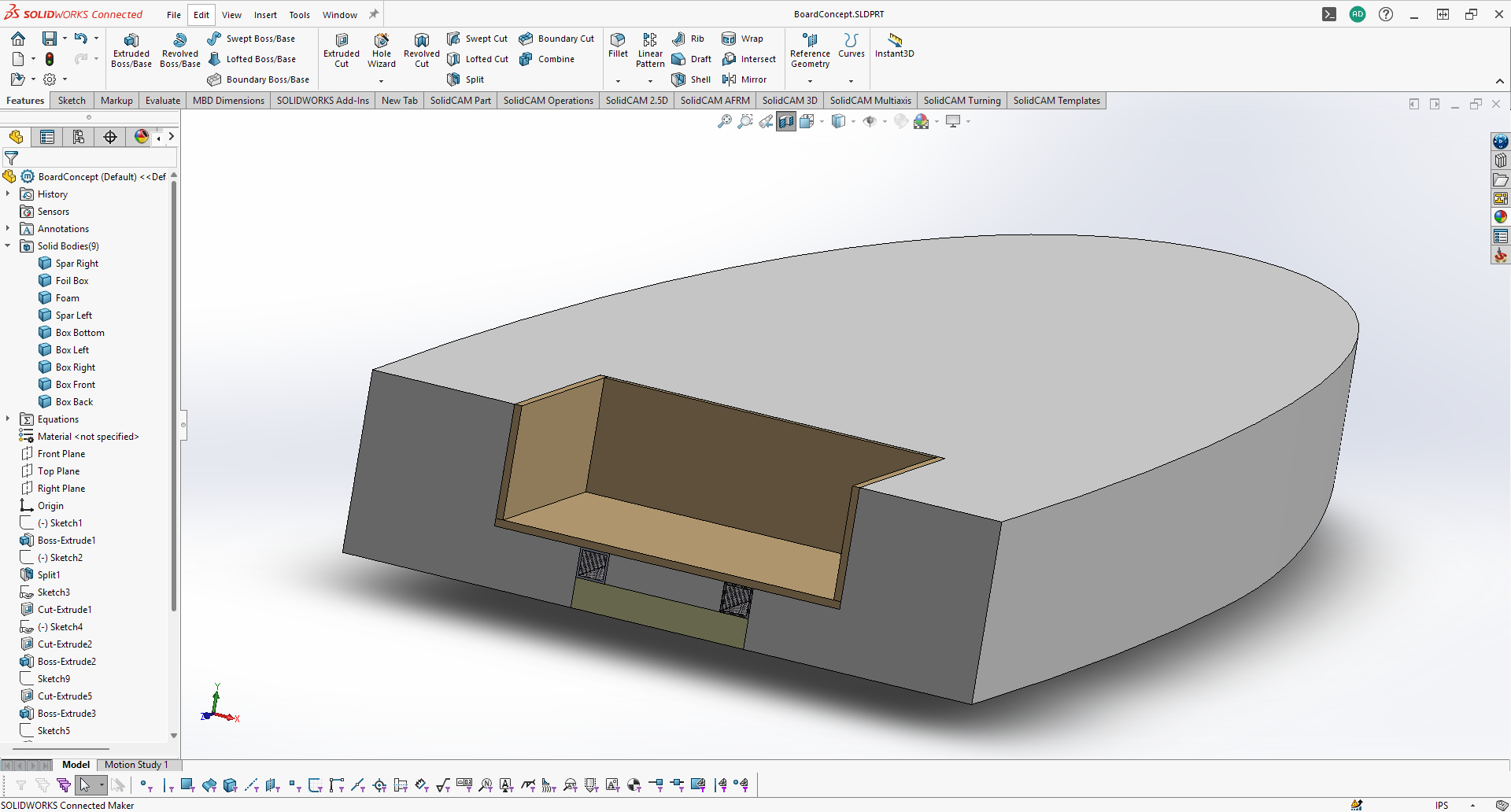
Task: Open the Appearances color wheel tab
Action: pyautogui.click(x=142, y=137)
